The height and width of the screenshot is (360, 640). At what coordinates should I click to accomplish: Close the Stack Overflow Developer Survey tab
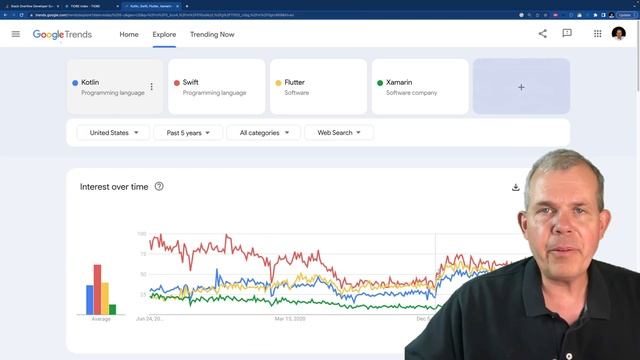pyautogui.click(x=58, y=6)
